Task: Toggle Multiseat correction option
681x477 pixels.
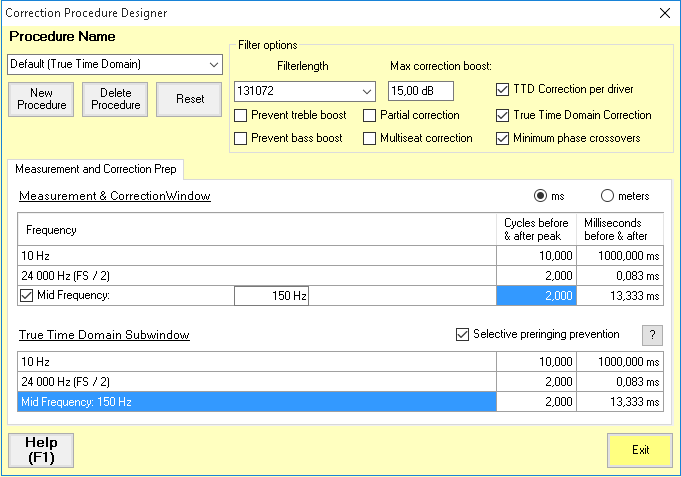Action: pyautogui.click(x=370, y=138)
